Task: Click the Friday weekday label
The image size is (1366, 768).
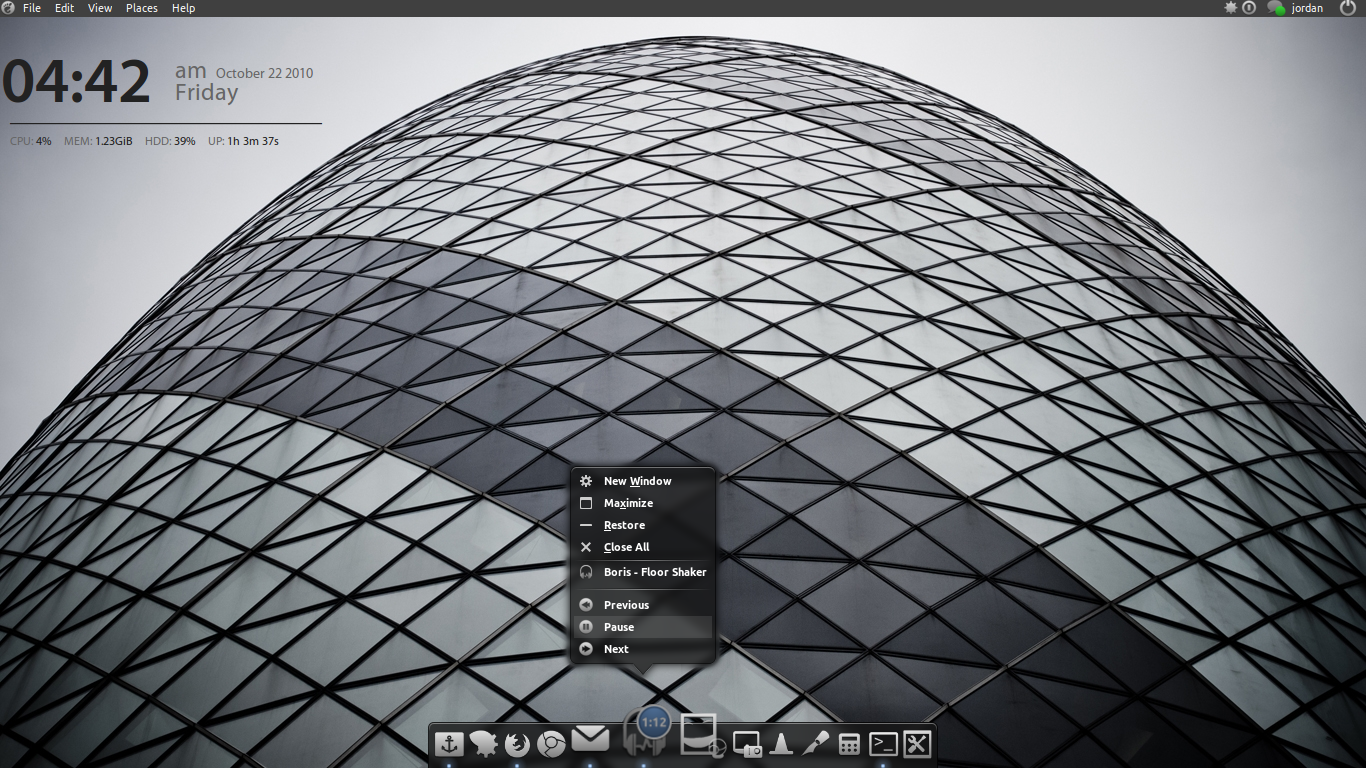Action: tap(206, 93)
